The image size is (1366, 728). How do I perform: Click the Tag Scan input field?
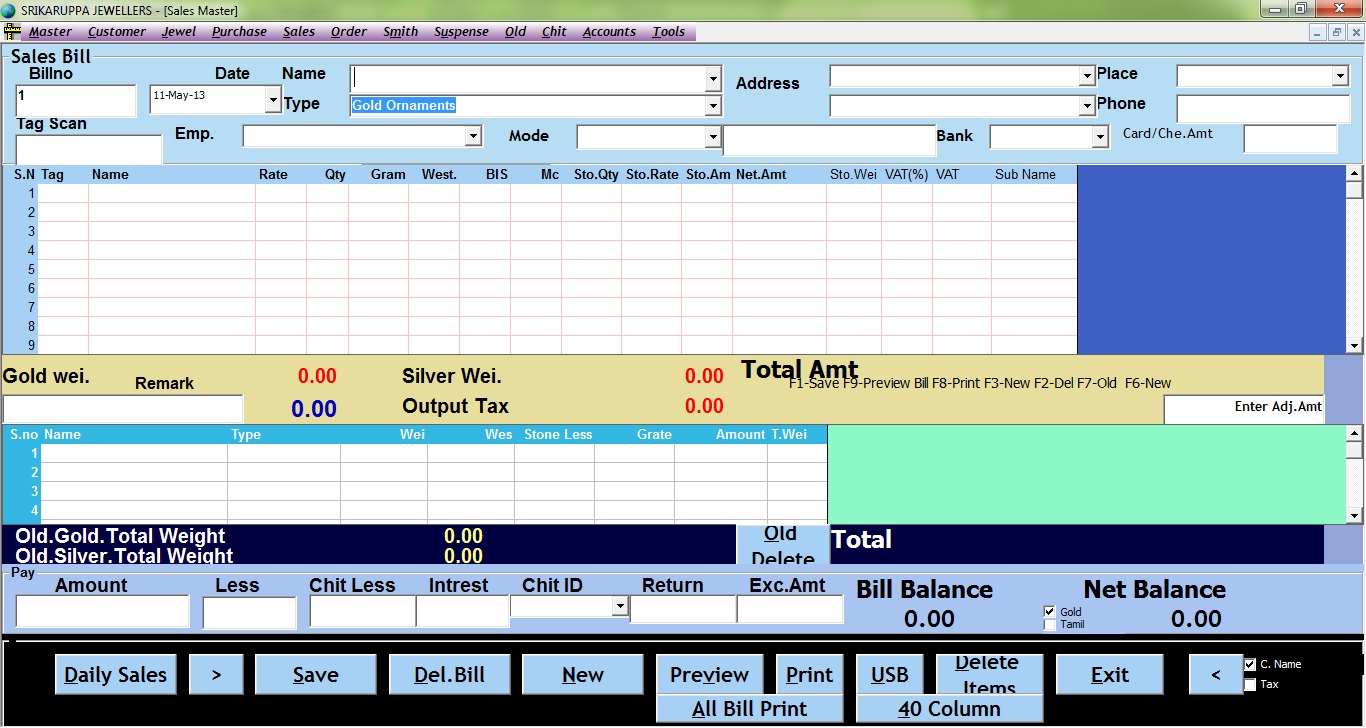coord(89,149)
